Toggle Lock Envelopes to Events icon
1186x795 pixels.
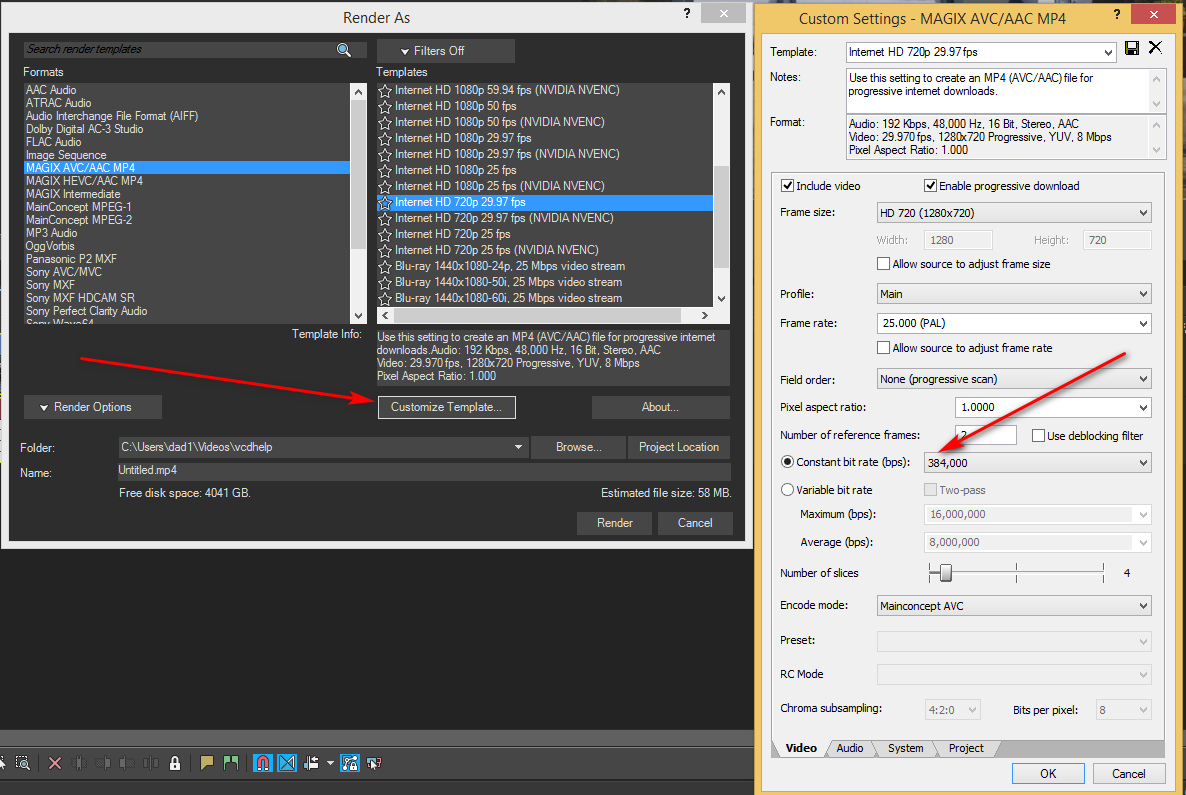349,763
